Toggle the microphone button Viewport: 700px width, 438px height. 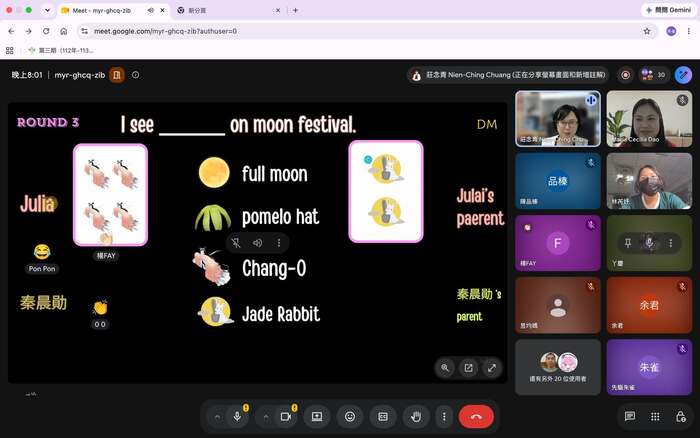238,417
